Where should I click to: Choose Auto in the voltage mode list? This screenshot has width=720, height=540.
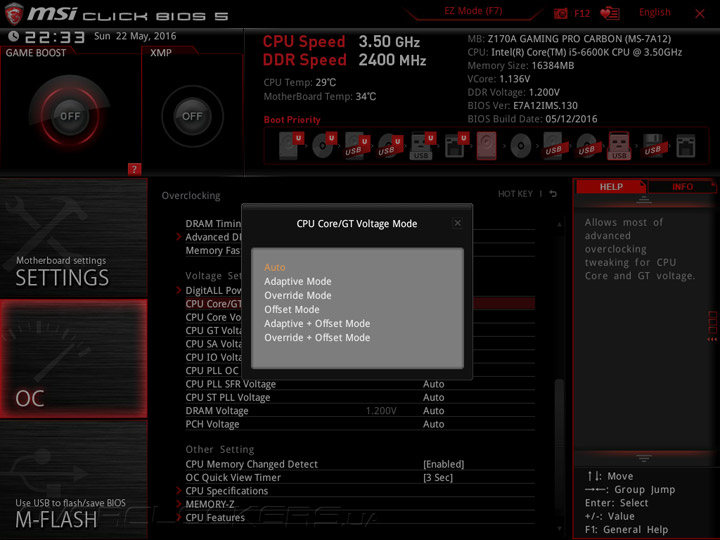(x=275, y=267)
